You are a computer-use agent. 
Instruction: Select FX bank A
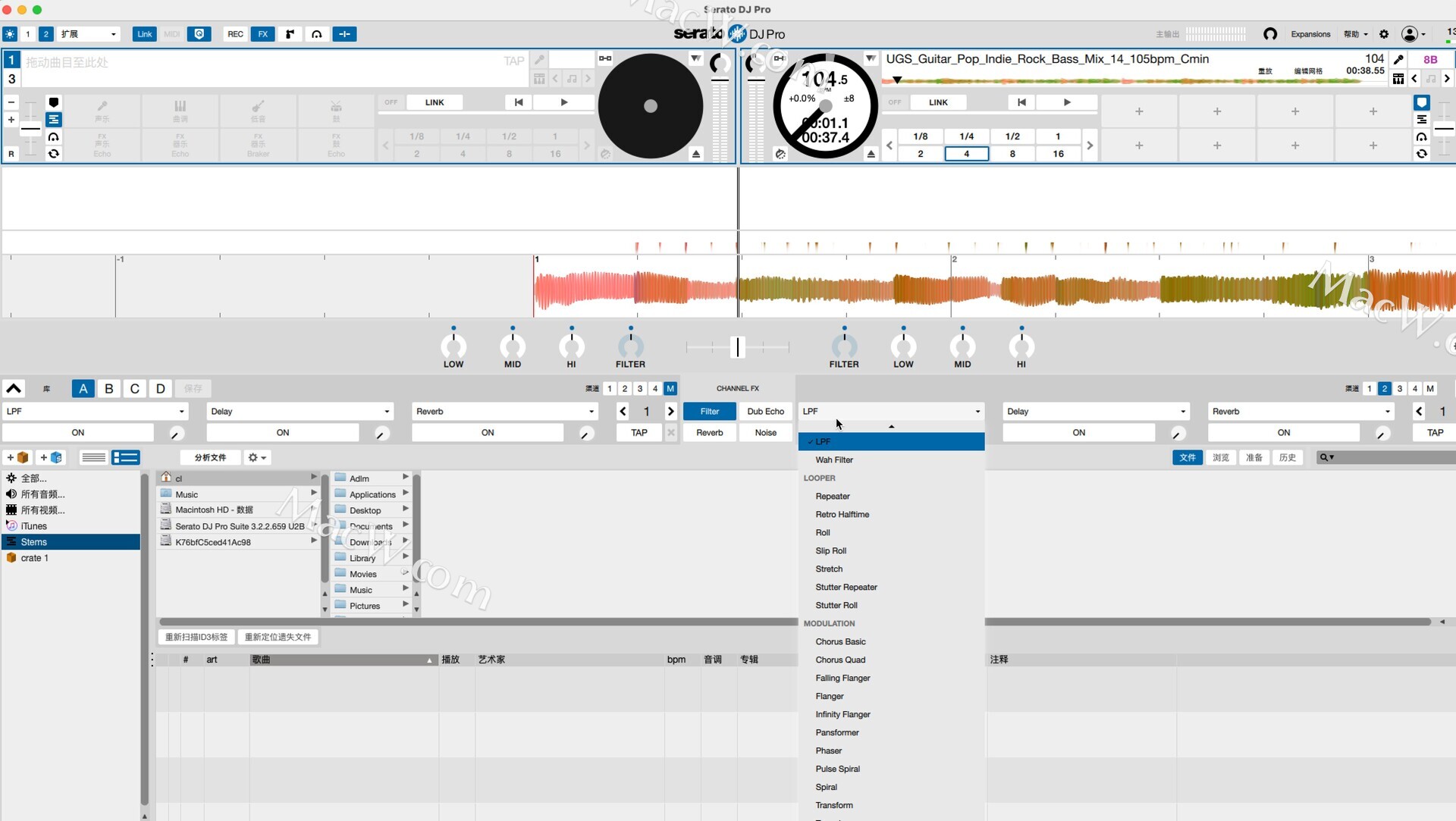(83, 389)
